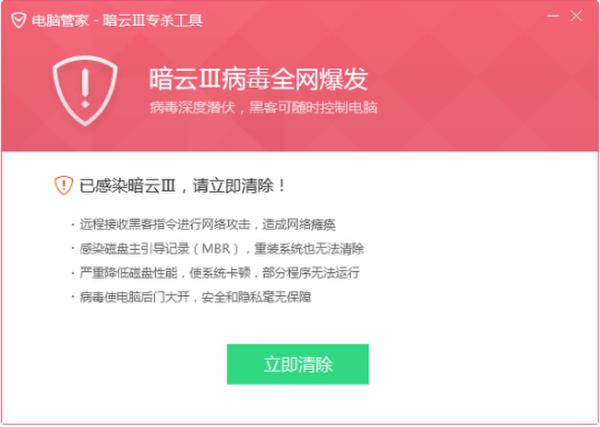The width and height of the screenshot is (600, 427).
Task: Click the bullet dot before 病毒使电脑后门大开
Action: [x=73, y=297]
